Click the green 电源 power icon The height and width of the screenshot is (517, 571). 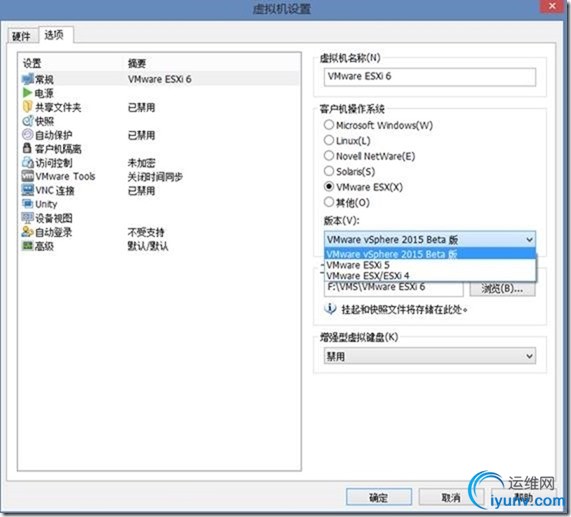click(28, 93)
